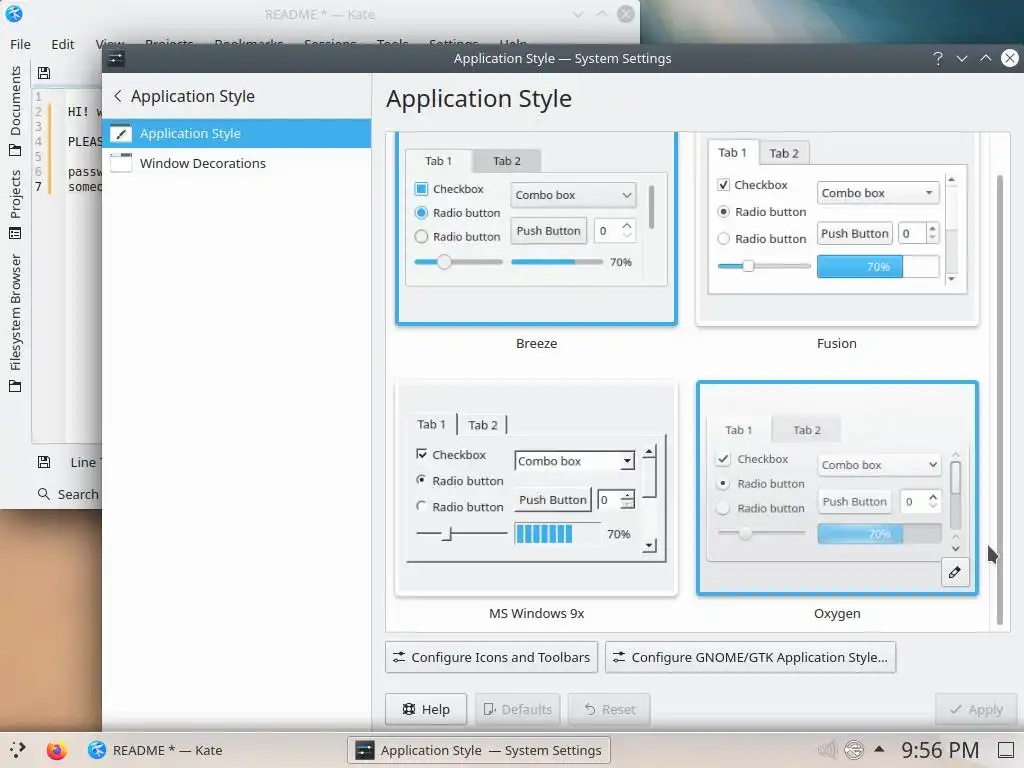This screenshot has height=768, width=1024.
Task: Click the back arrow beside Application Style header
Action: tap(118, 96)
